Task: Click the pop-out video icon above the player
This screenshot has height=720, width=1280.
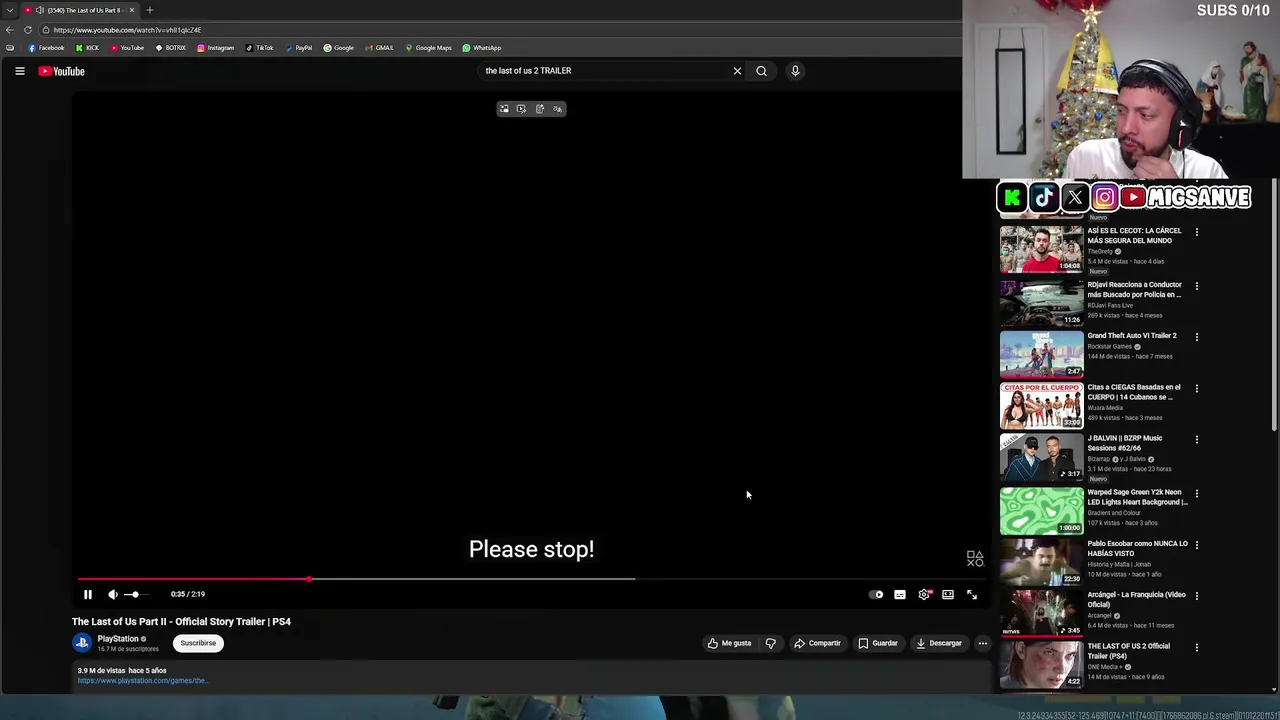Action: 504,109
